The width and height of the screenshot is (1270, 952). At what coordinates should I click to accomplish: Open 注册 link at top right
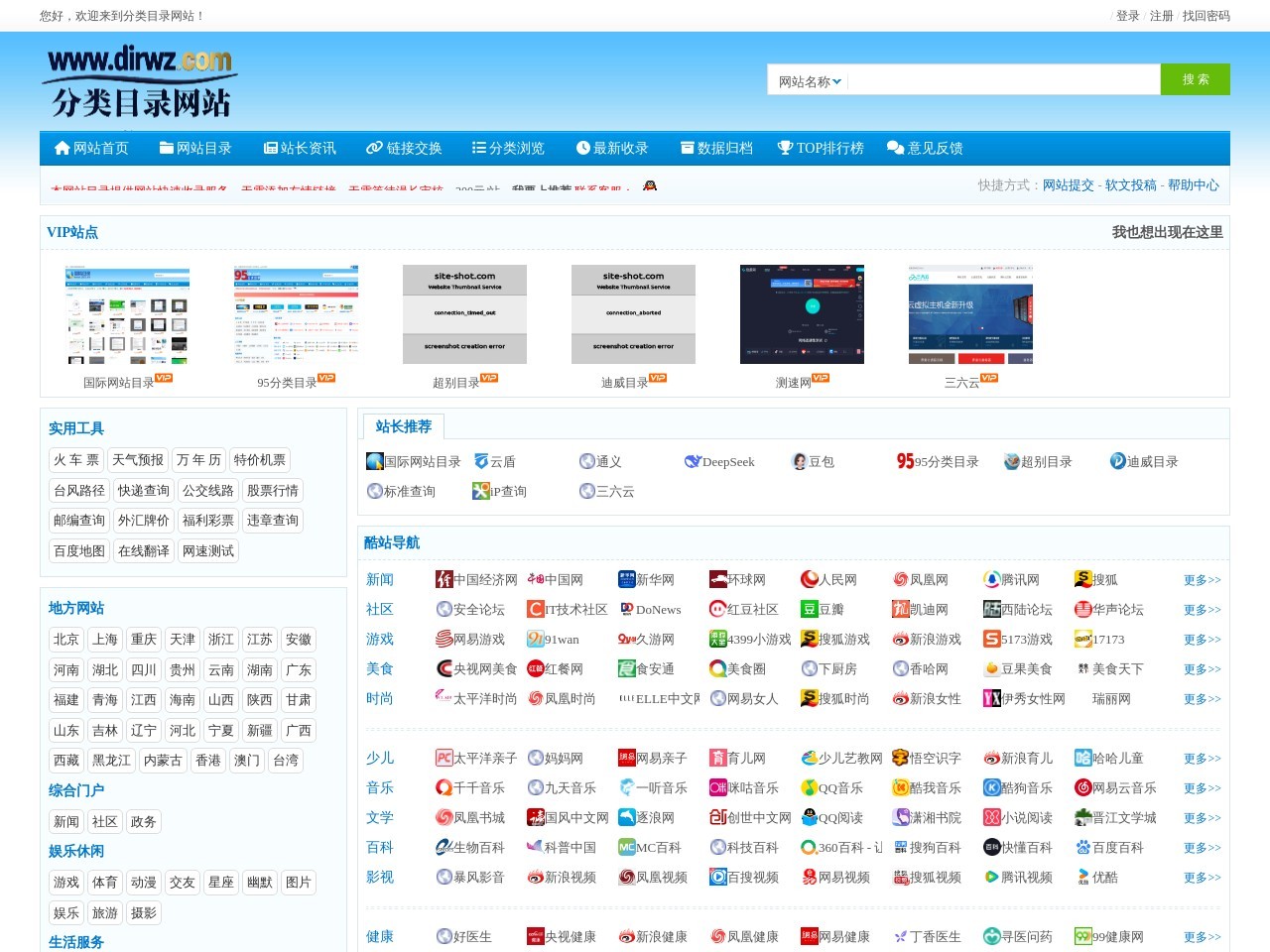[1161, 16]
